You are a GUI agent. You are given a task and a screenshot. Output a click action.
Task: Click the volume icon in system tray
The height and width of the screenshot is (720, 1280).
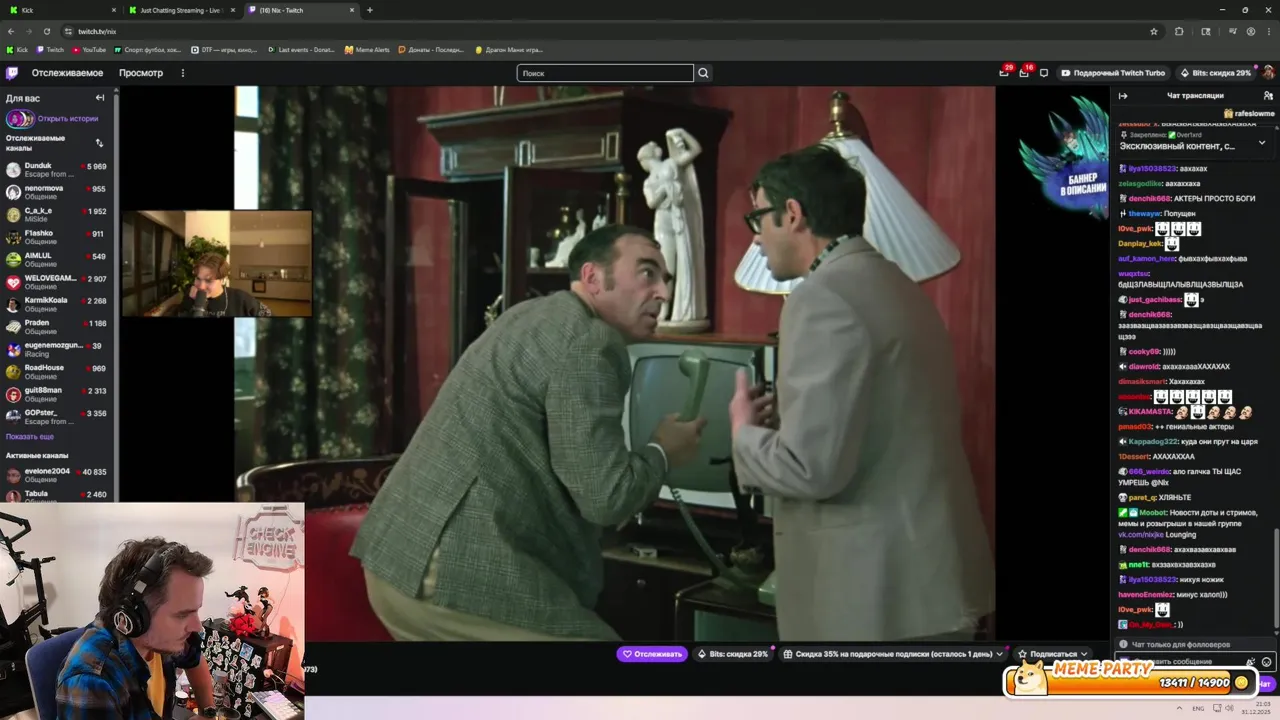pos(1230,708)
